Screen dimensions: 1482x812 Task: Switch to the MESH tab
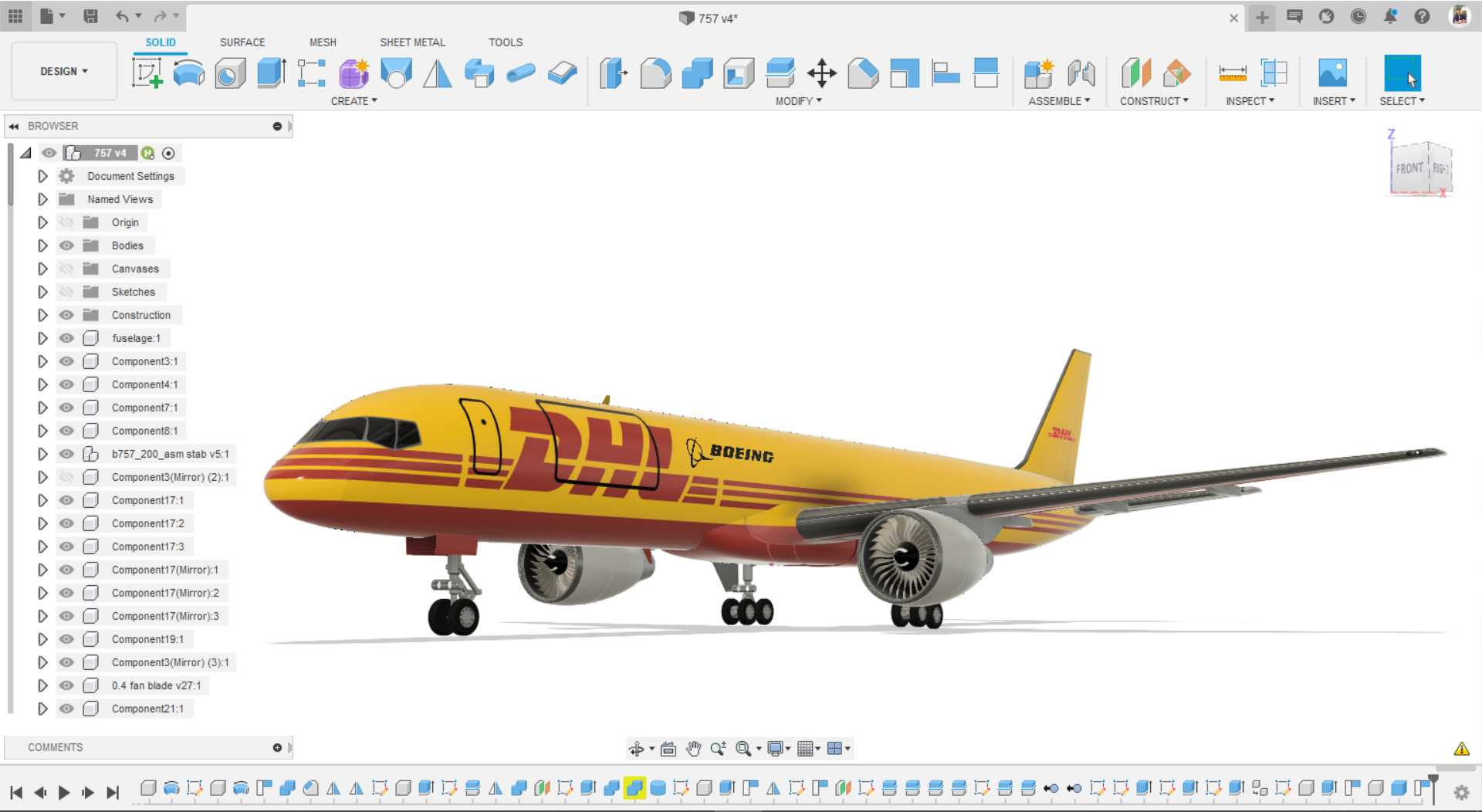tap(323, 42)
